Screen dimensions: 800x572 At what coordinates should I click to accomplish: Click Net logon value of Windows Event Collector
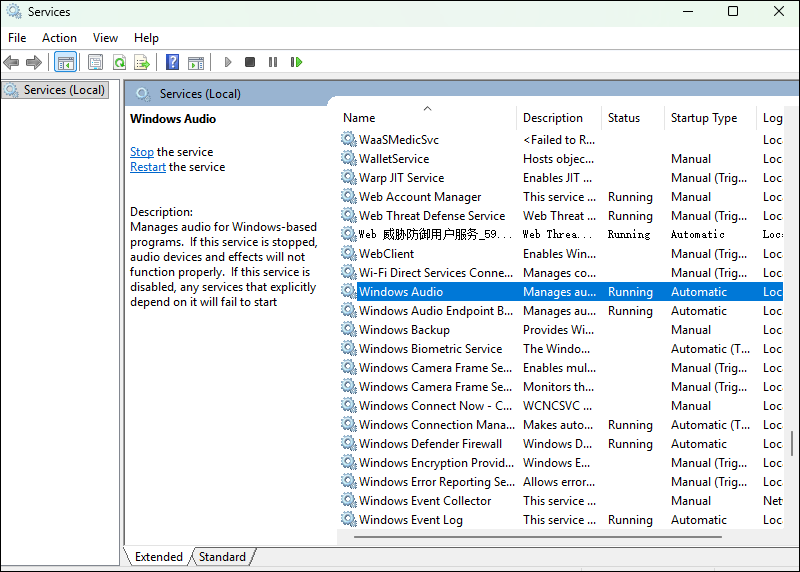pyautogui.click(x=772, y=501)
